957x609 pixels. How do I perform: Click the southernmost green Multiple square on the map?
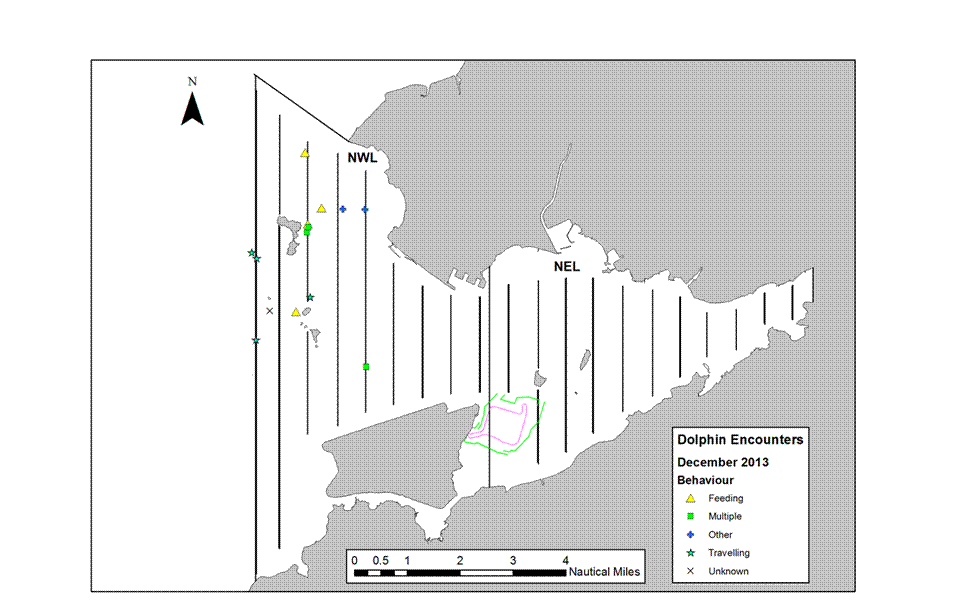click(366, 367)
